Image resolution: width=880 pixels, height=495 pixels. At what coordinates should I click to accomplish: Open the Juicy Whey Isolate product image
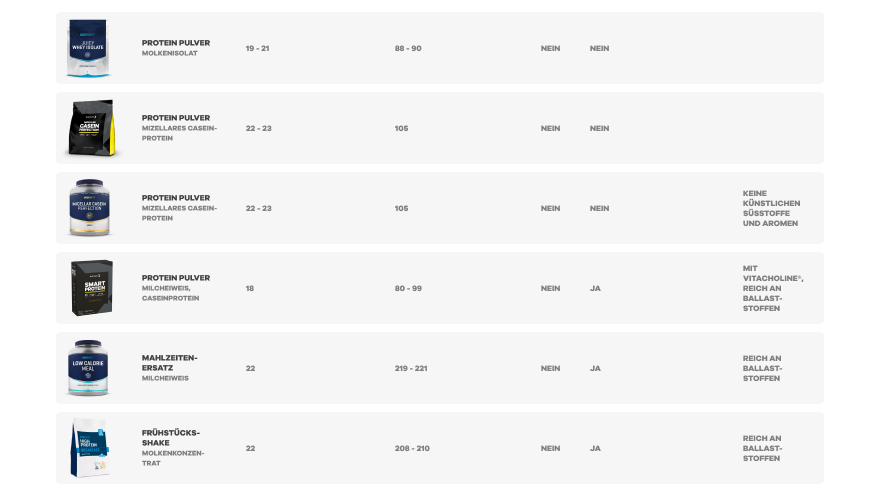[88, 48]
